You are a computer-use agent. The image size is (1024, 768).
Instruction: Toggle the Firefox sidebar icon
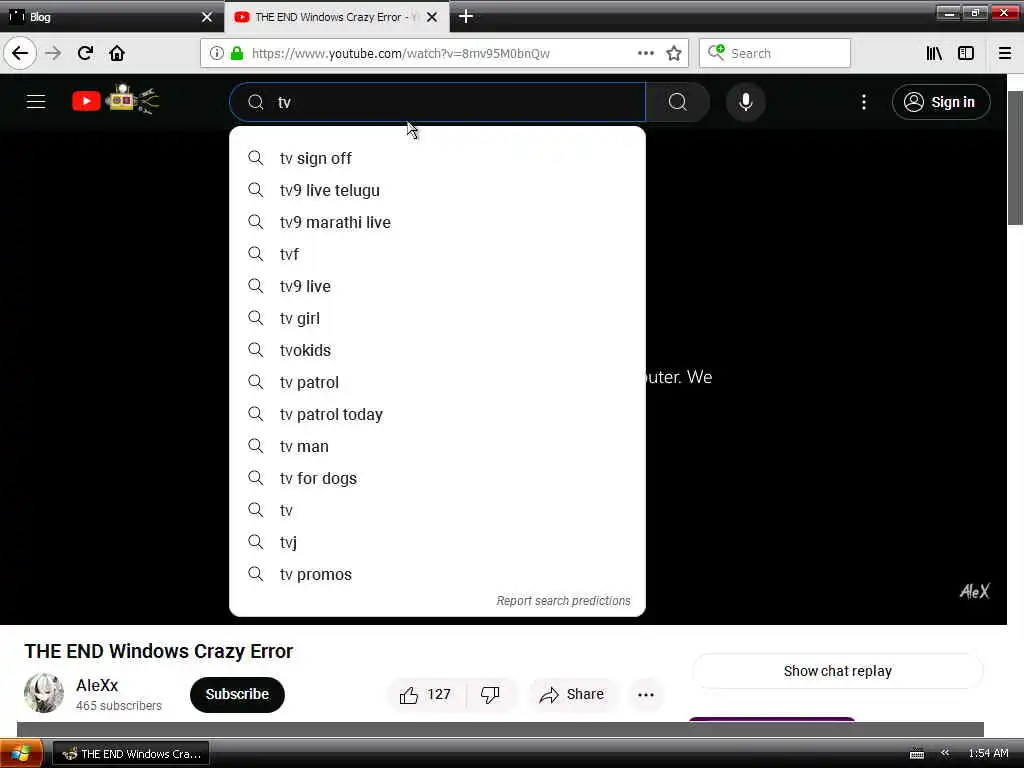coord(966,53)
